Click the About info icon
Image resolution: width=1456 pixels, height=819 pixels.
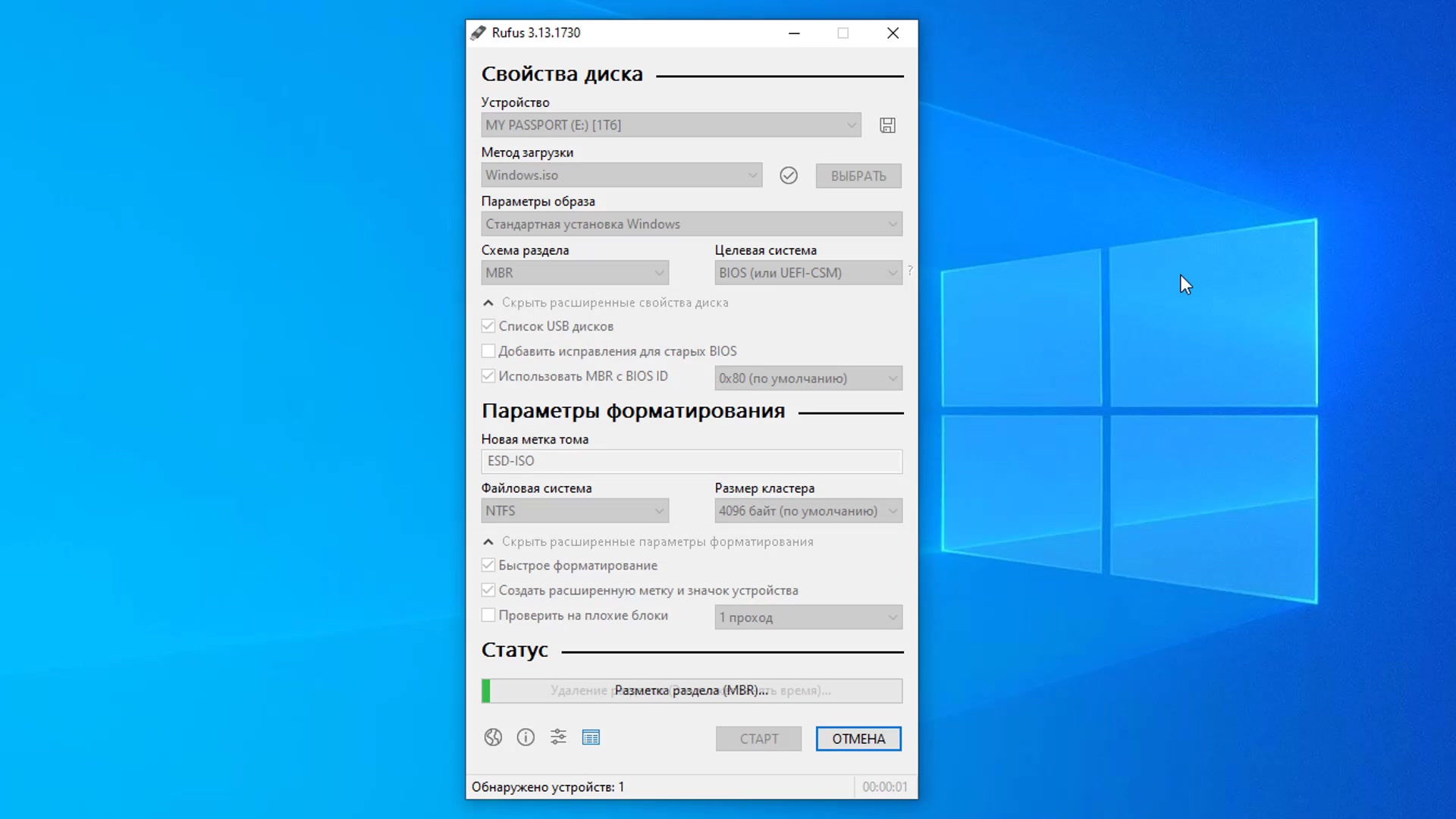point(526,737)
